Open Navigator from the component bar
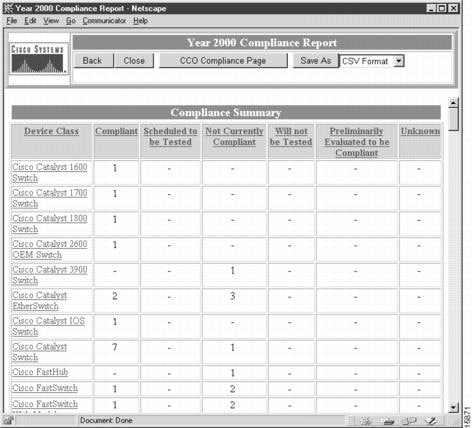 pyautogui.click(x=366, y=421)
